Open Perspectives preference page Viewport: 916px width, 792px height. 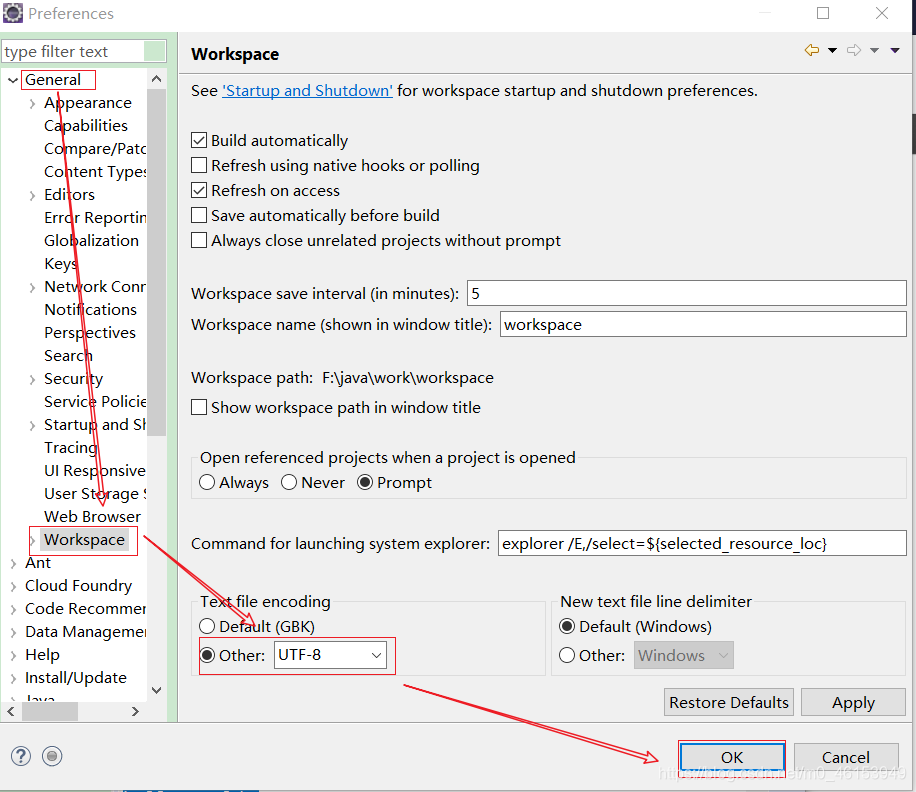[90, 332]
